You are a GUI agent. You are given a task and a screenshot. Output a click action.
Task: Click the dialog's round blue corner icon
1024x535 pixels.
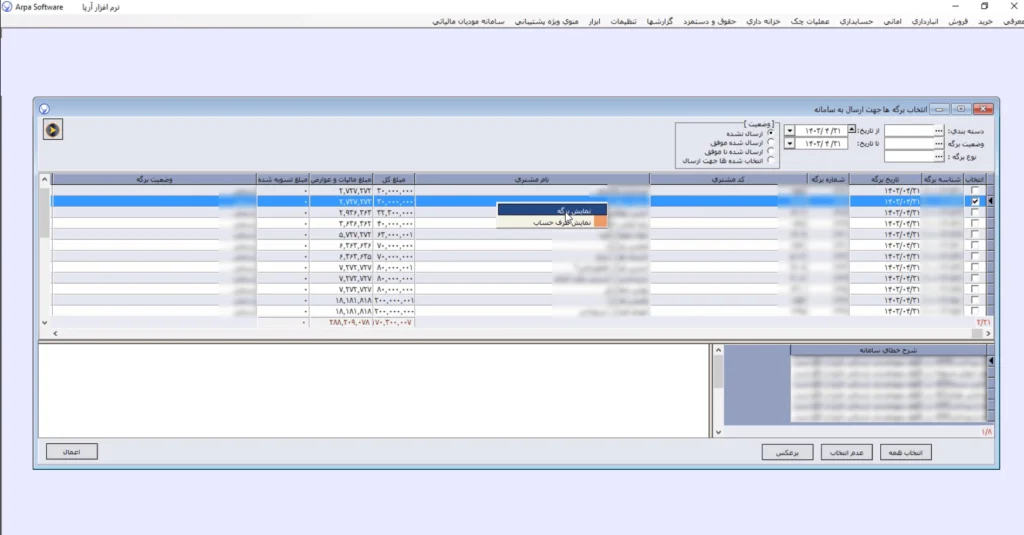(x=43, y=109)
